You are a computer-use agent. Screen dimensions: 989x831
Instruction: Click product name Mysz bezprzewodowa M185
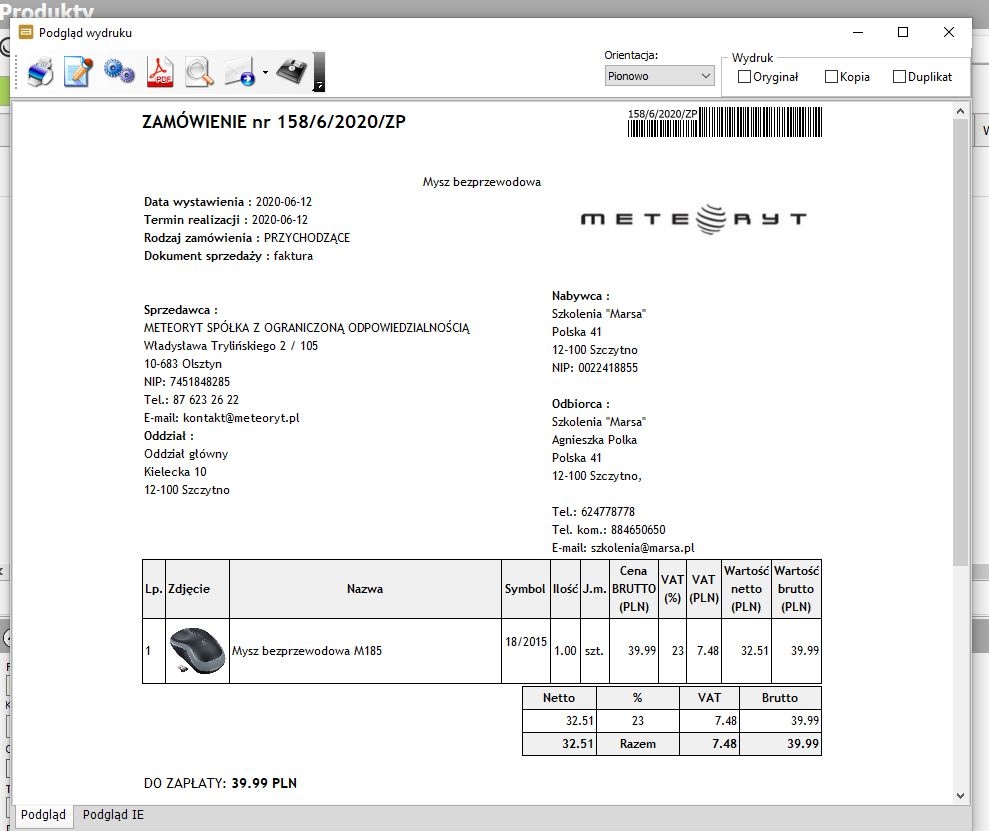point(307,651)
